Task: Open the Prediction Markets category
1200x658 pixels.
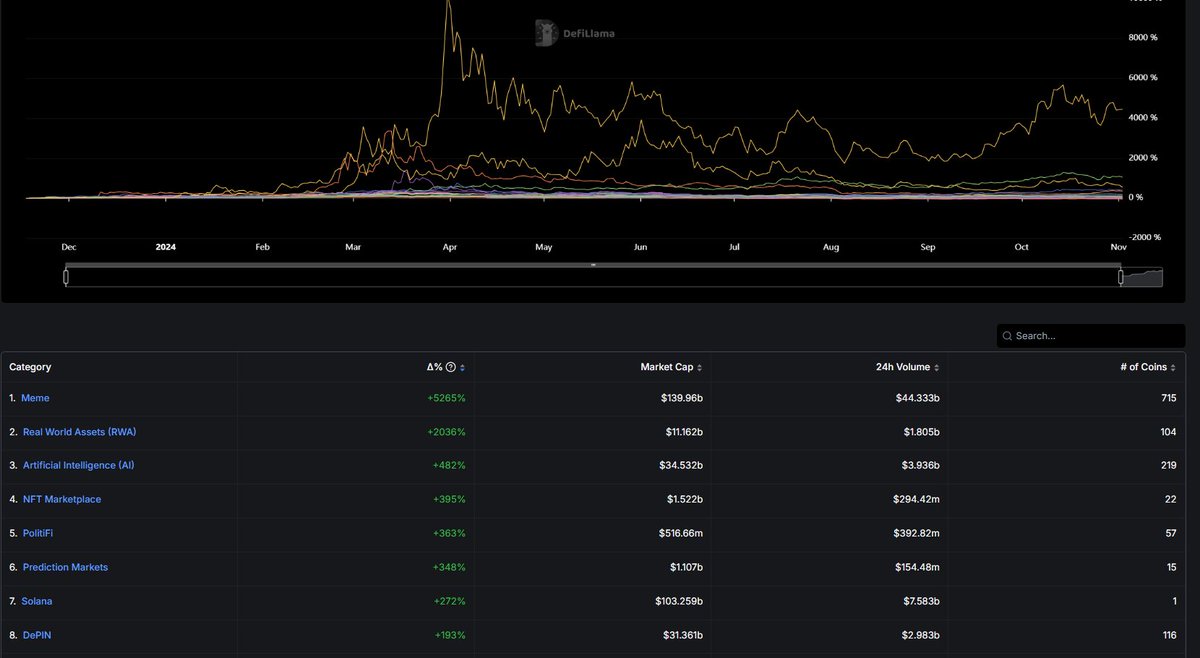Action: (x=65, y=567)
